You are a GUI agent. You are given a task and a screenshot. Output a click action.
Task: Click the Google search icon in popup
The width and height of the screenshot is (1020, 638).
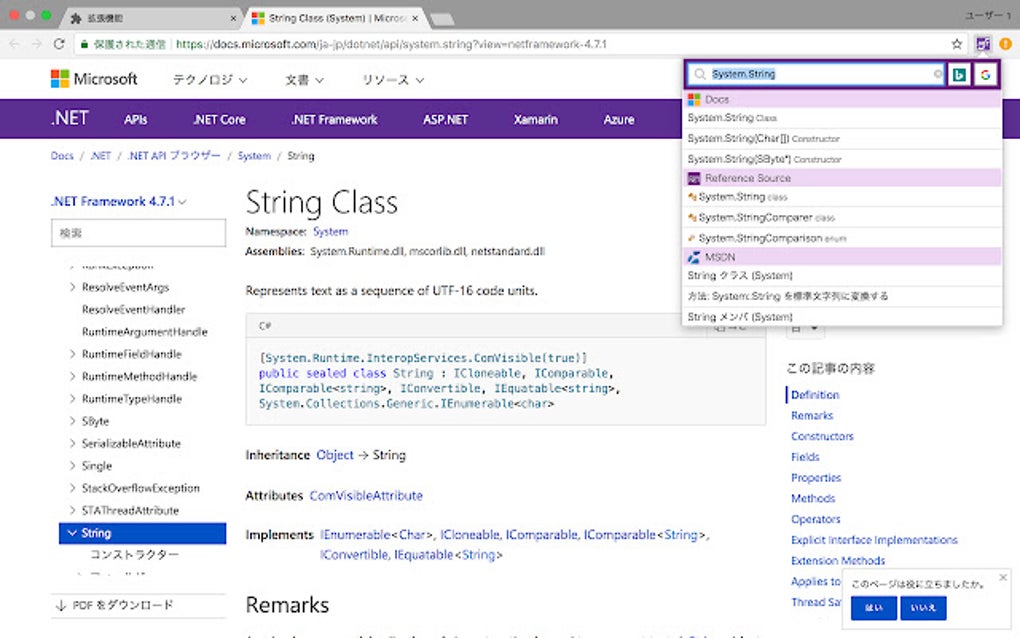tap(985, 75)
